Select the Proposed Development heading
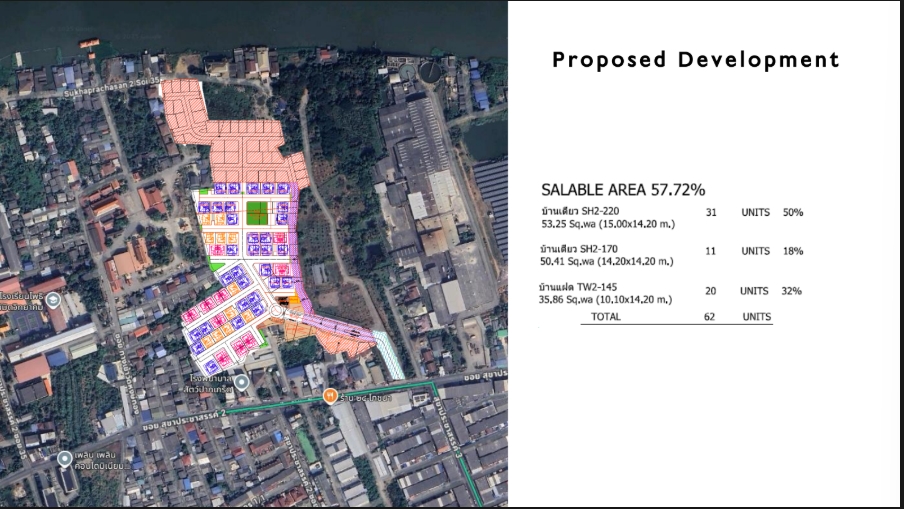 tap(696, 60)
